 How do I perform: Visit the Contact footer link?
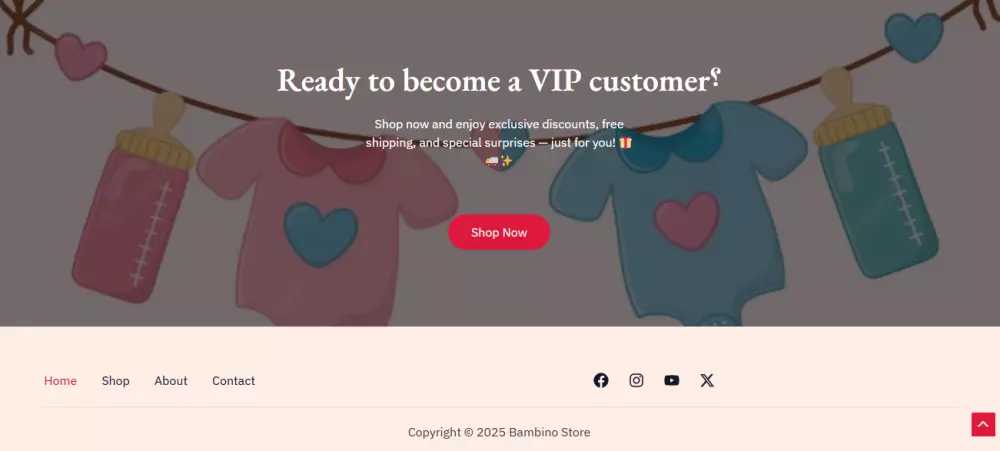(x=233, y=381)
